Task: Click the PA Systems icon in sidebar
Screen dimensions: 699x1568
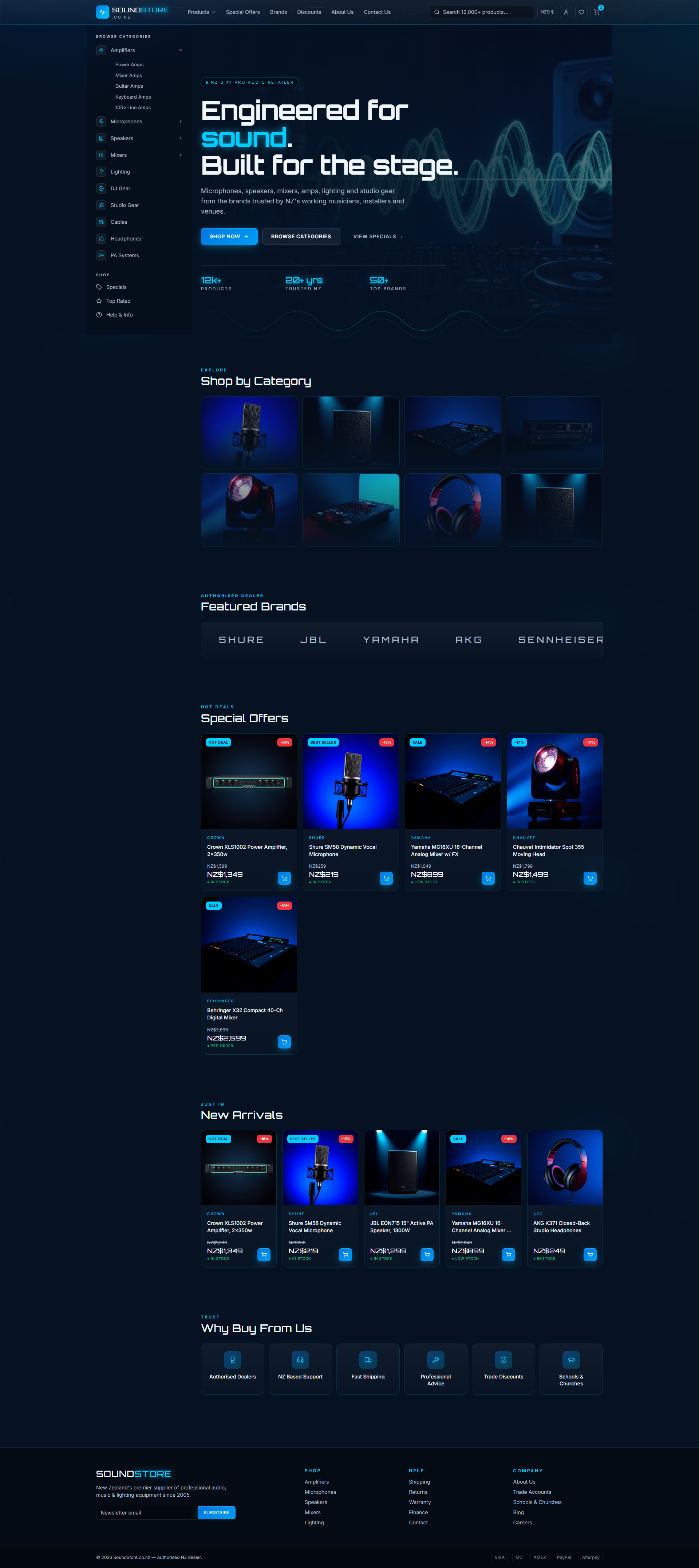Action: click(101, 256)
